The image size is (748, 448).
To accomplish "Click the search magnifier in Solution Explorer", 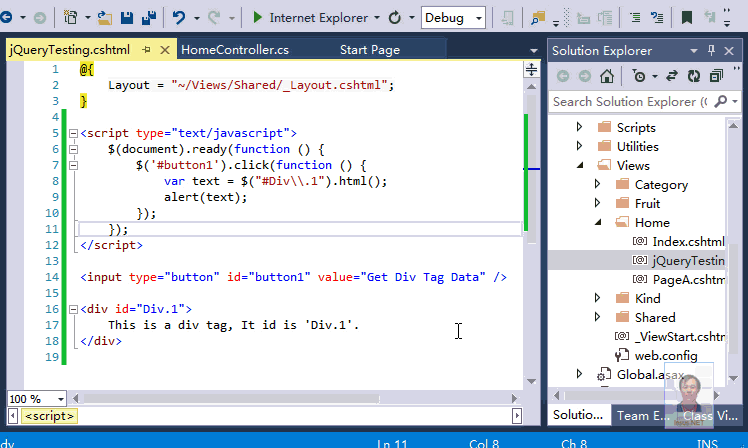I will 721,101.
